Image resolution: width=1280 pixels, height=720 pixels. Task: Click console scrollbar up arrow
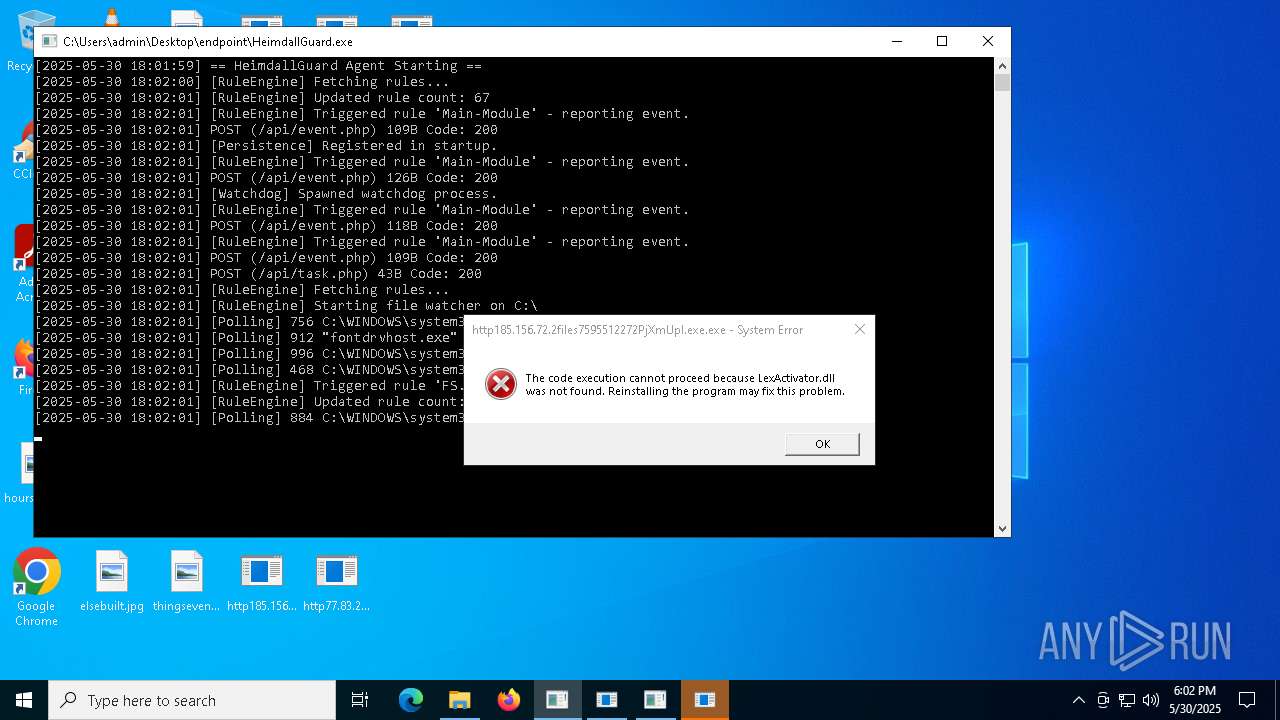click(1002, 66)
